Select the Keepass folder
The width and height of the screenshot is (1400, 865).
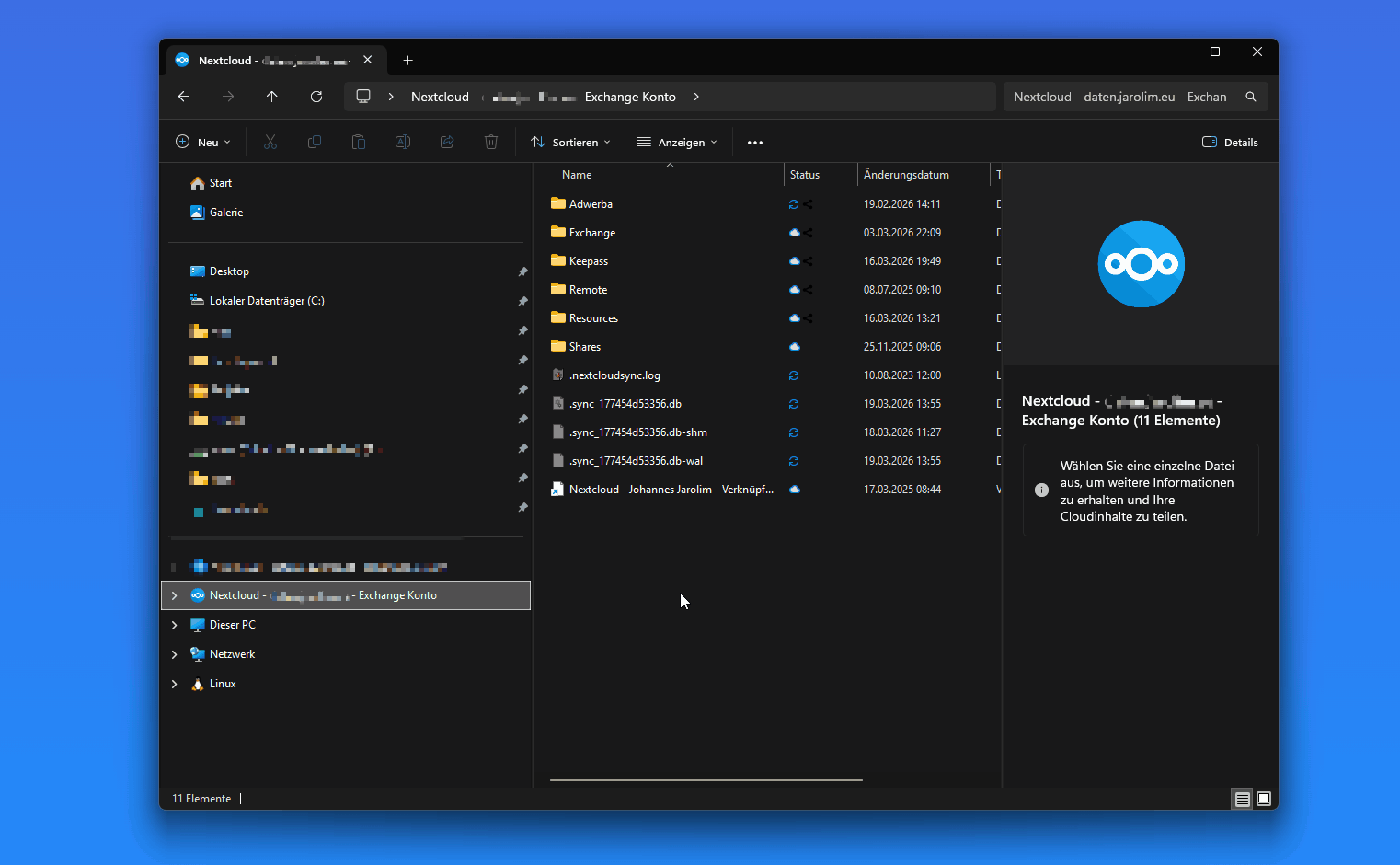coord(589,261)
